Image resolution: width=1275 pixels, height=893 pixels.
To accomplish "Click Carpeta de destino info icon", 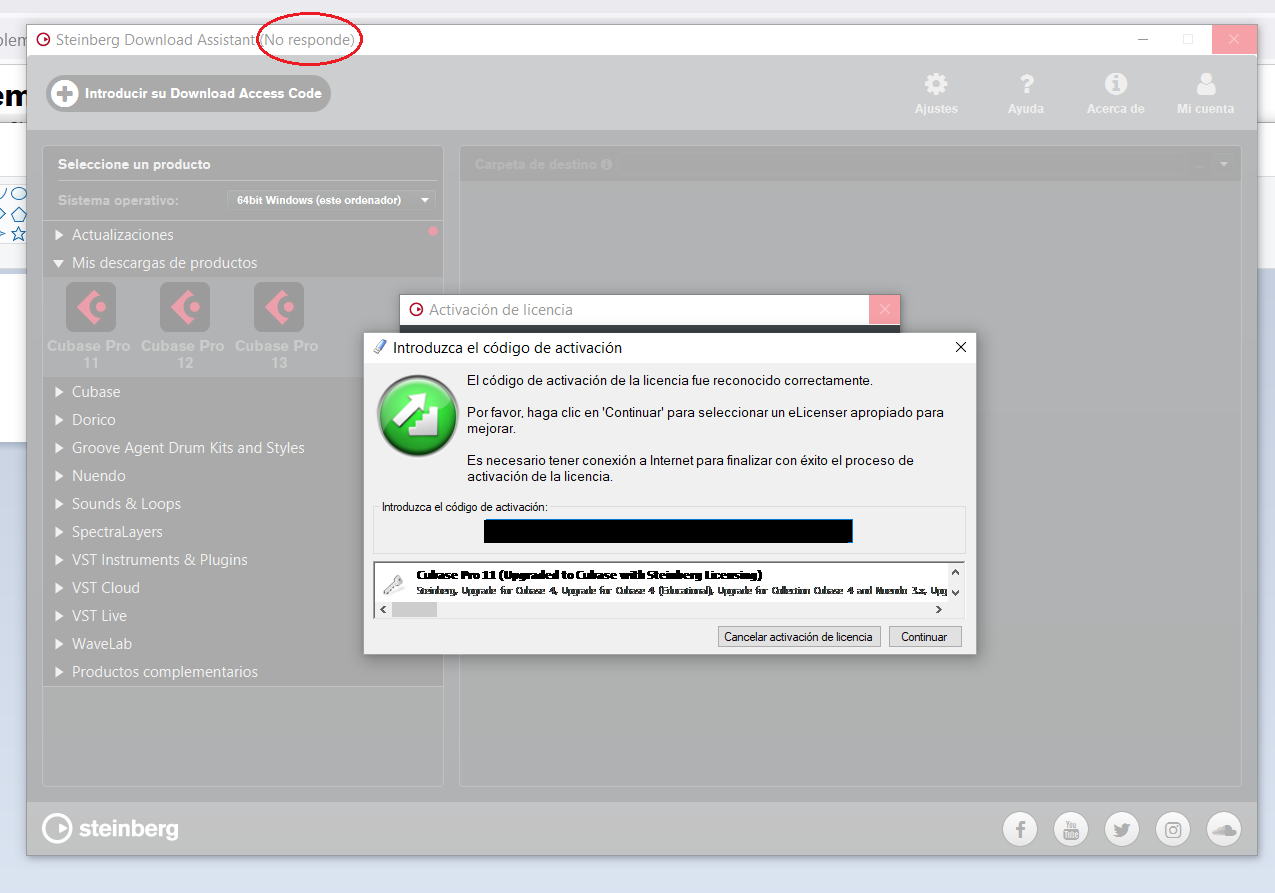I will tap(607, 164).
